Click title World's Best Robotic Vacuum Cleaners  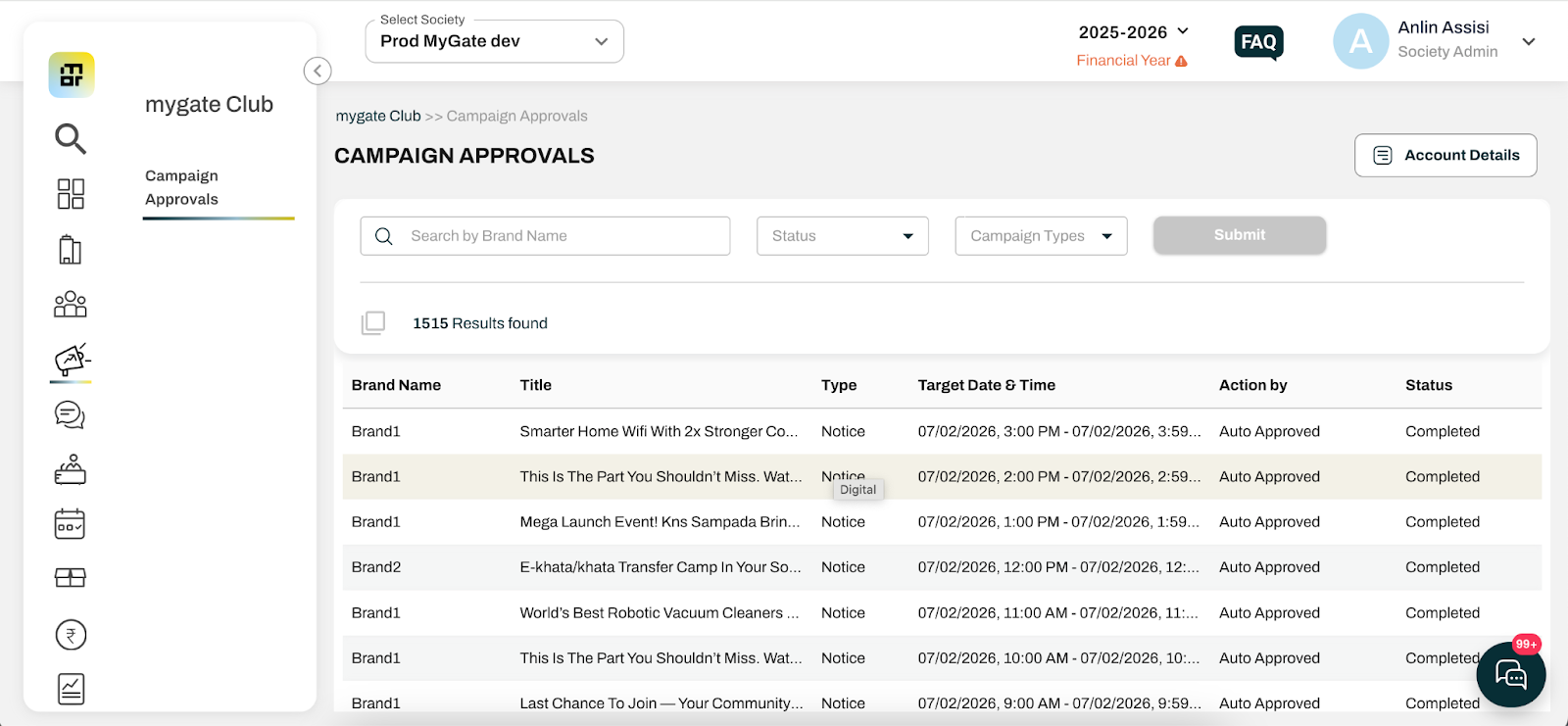[x=660, y=613]
